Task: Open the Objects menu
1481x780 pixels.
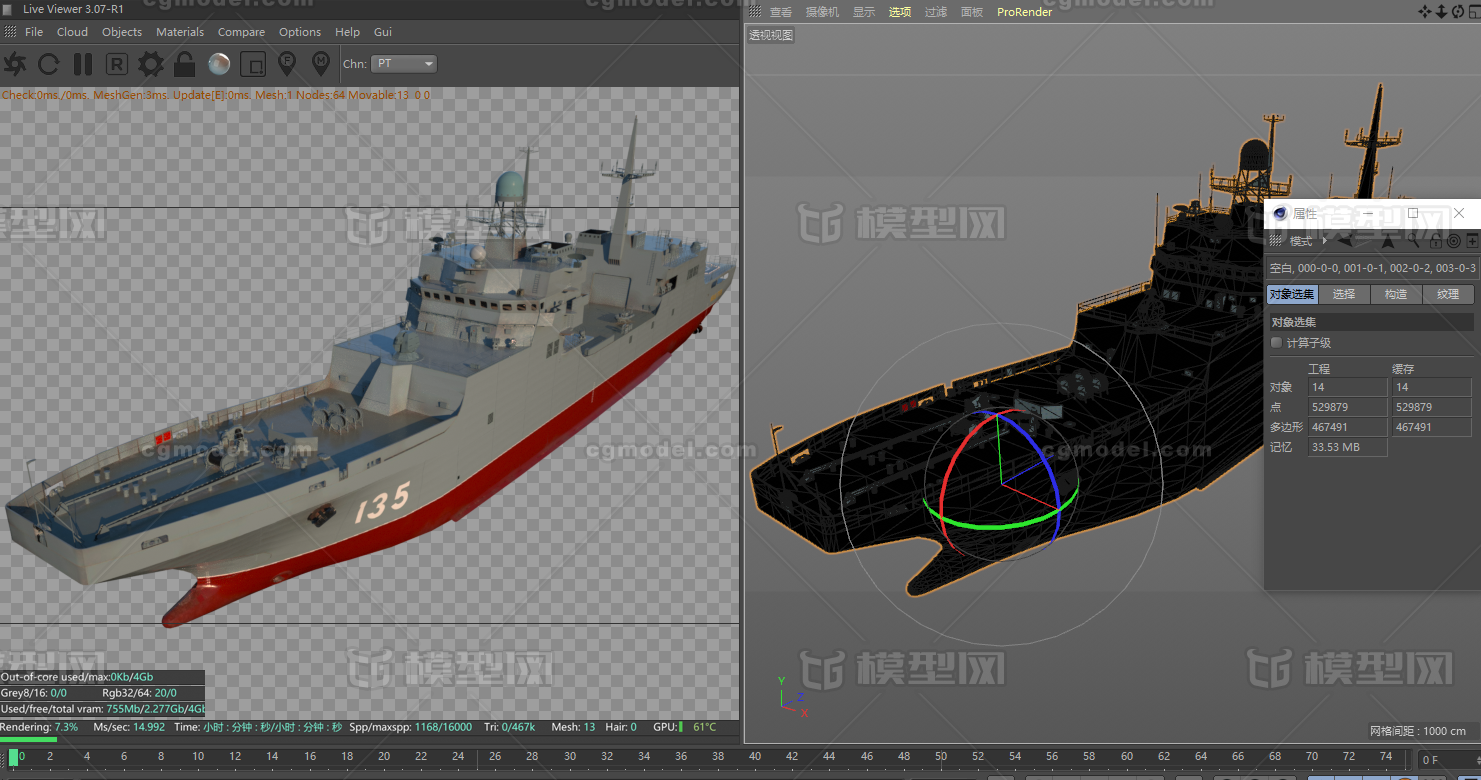Action: 122,32
